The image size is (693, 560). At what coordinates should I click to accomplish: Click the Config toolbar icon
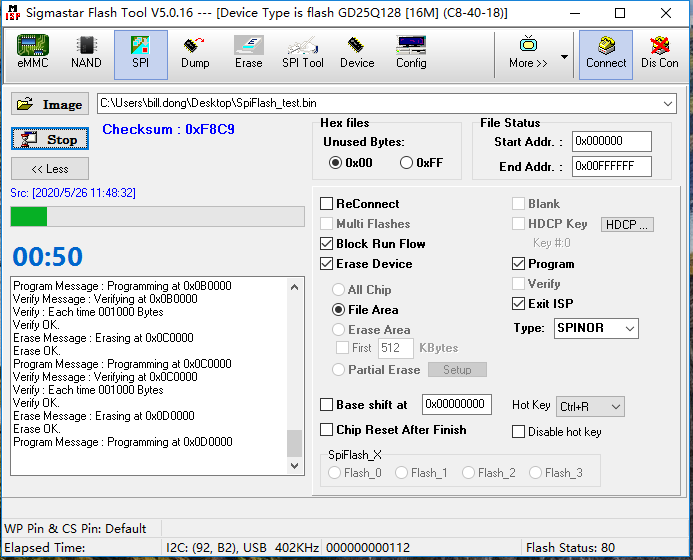410,52
